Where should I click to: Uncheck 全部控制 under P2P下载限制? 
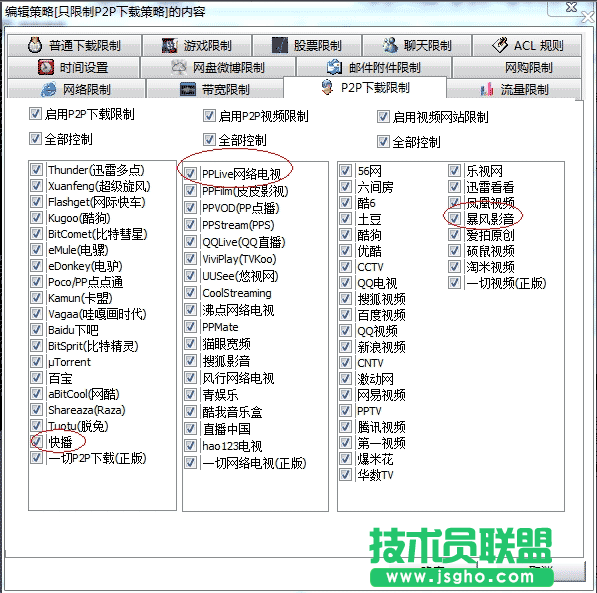coord(35,139)
